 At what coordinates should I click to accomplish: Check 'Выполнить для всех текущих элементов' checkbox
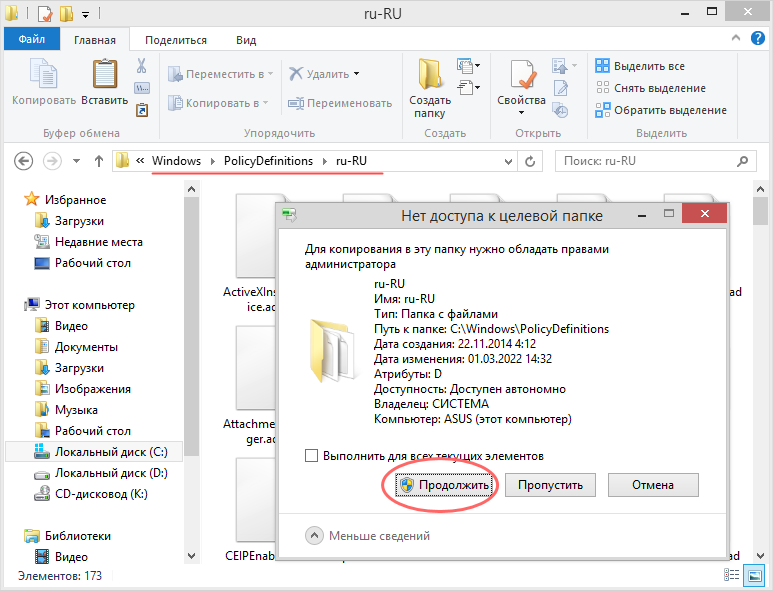(311, 455)
